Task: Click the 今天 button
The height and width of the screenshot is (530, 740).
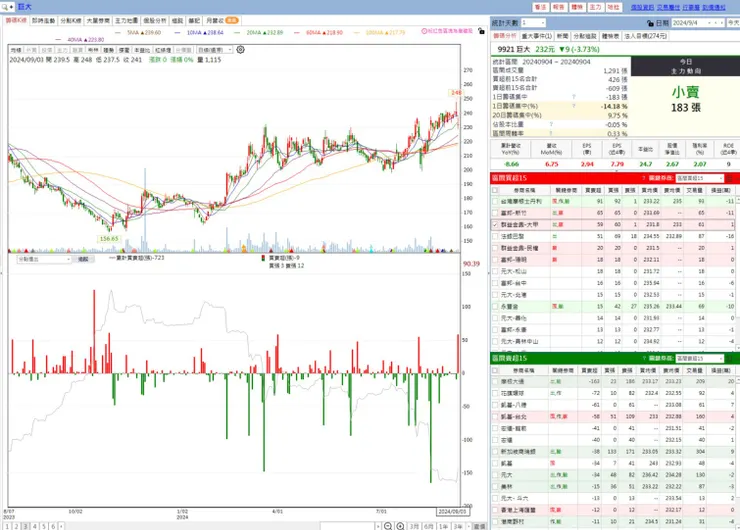Action: (733, 23)
